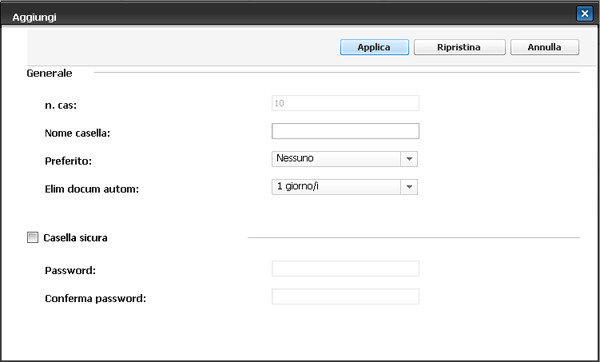Viewport: 600px width, 362px height.
Task: Expand the Elim docum autom dropdown arrow
Action: click(409, 187)
